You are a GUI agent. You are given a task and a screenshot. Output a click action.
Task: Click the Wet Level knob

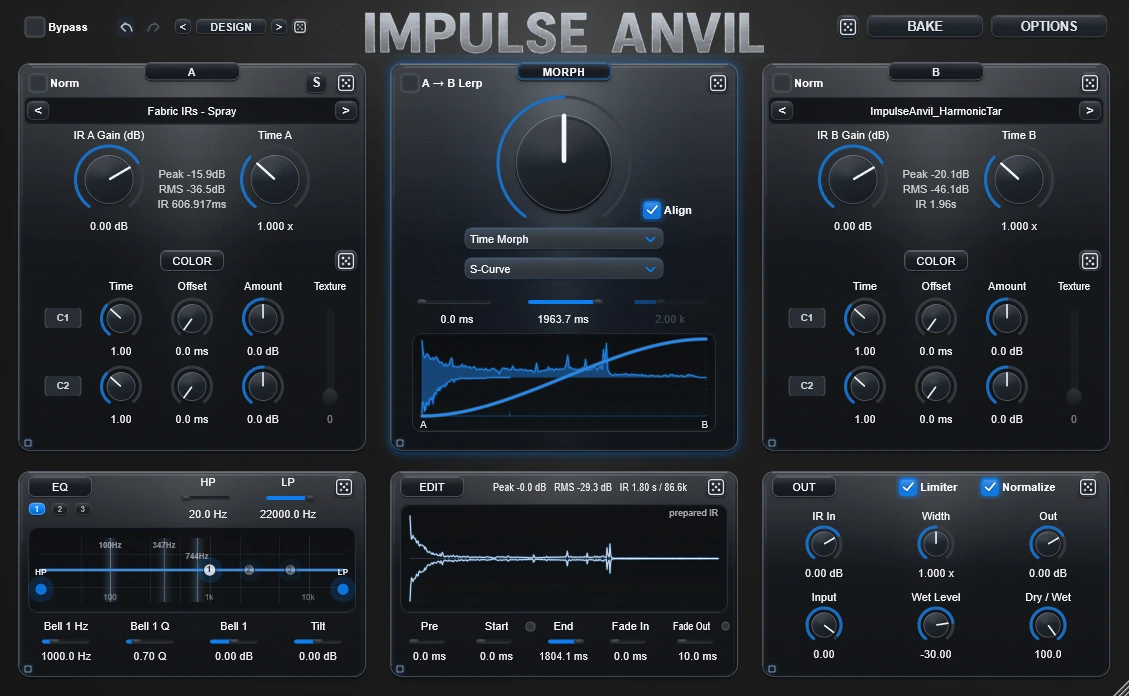click(x=935, y=625)
